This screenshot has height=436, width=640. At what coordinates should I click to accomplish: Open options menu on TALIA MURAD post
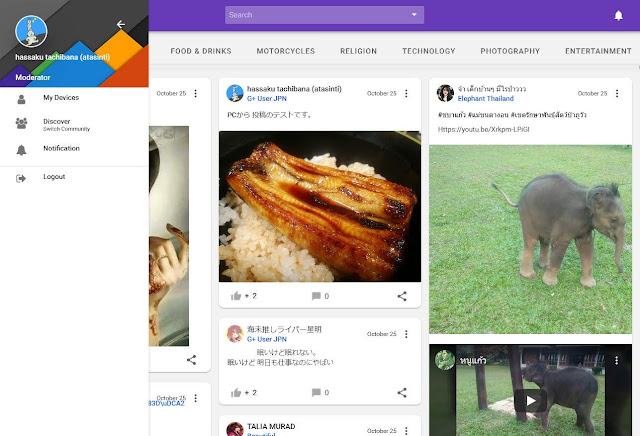point(406,431)
